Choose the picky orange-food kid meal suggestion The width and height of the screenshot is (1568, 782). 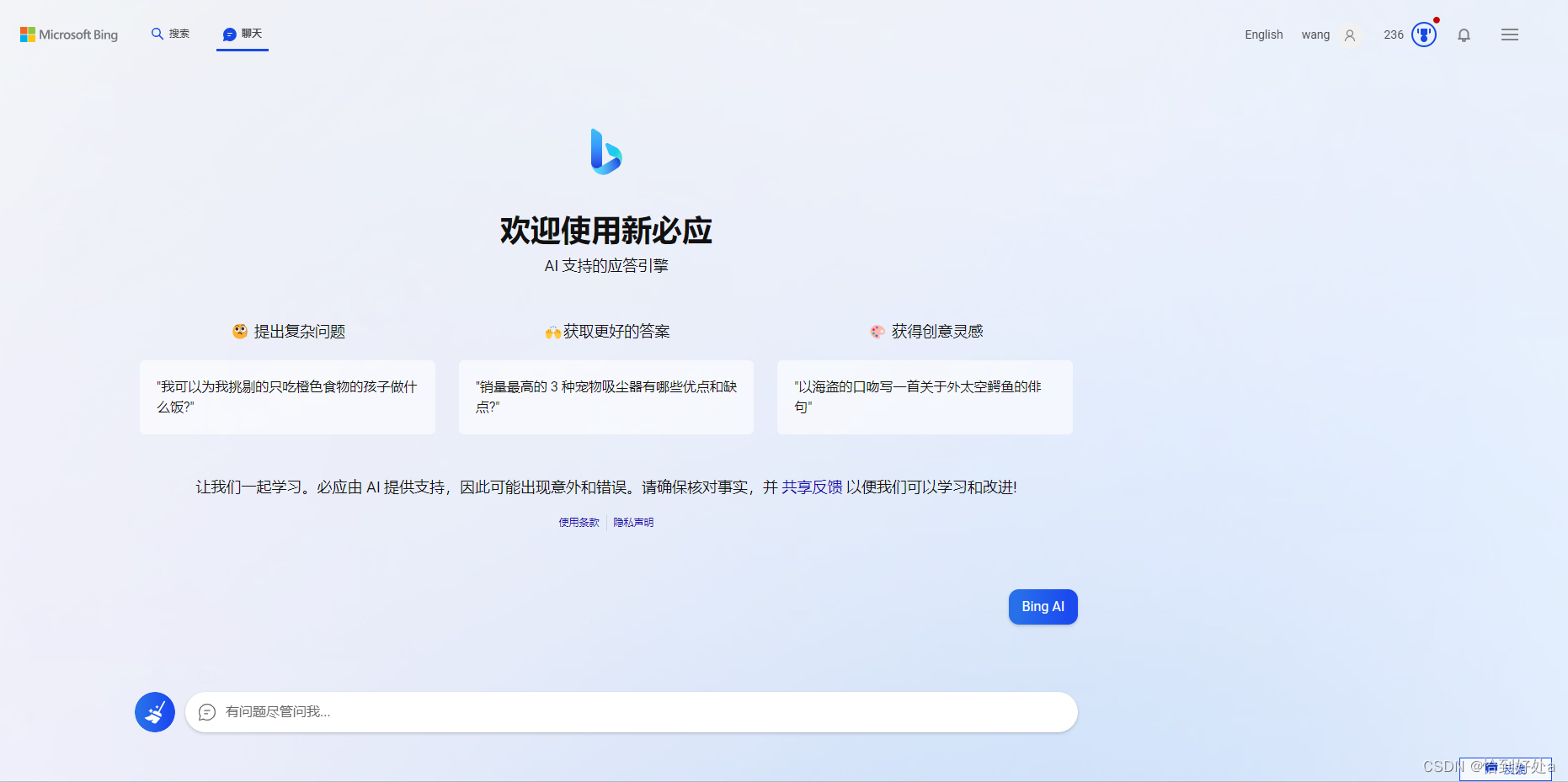(x=287, y=397)
